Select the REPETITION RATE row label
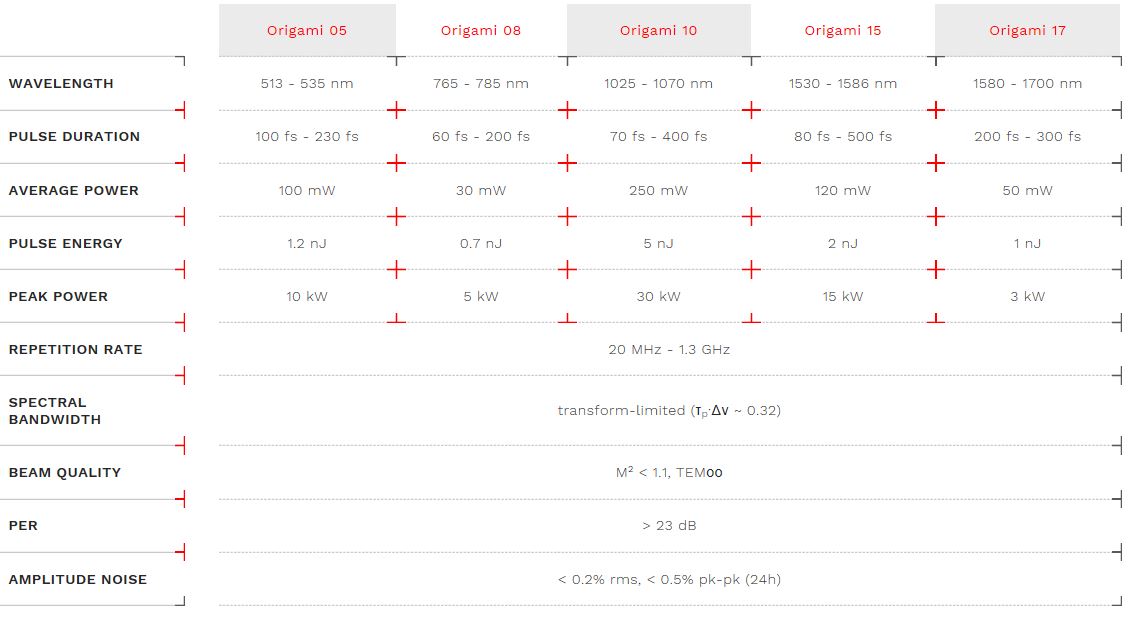1138x627 pixels. (75, 350)
